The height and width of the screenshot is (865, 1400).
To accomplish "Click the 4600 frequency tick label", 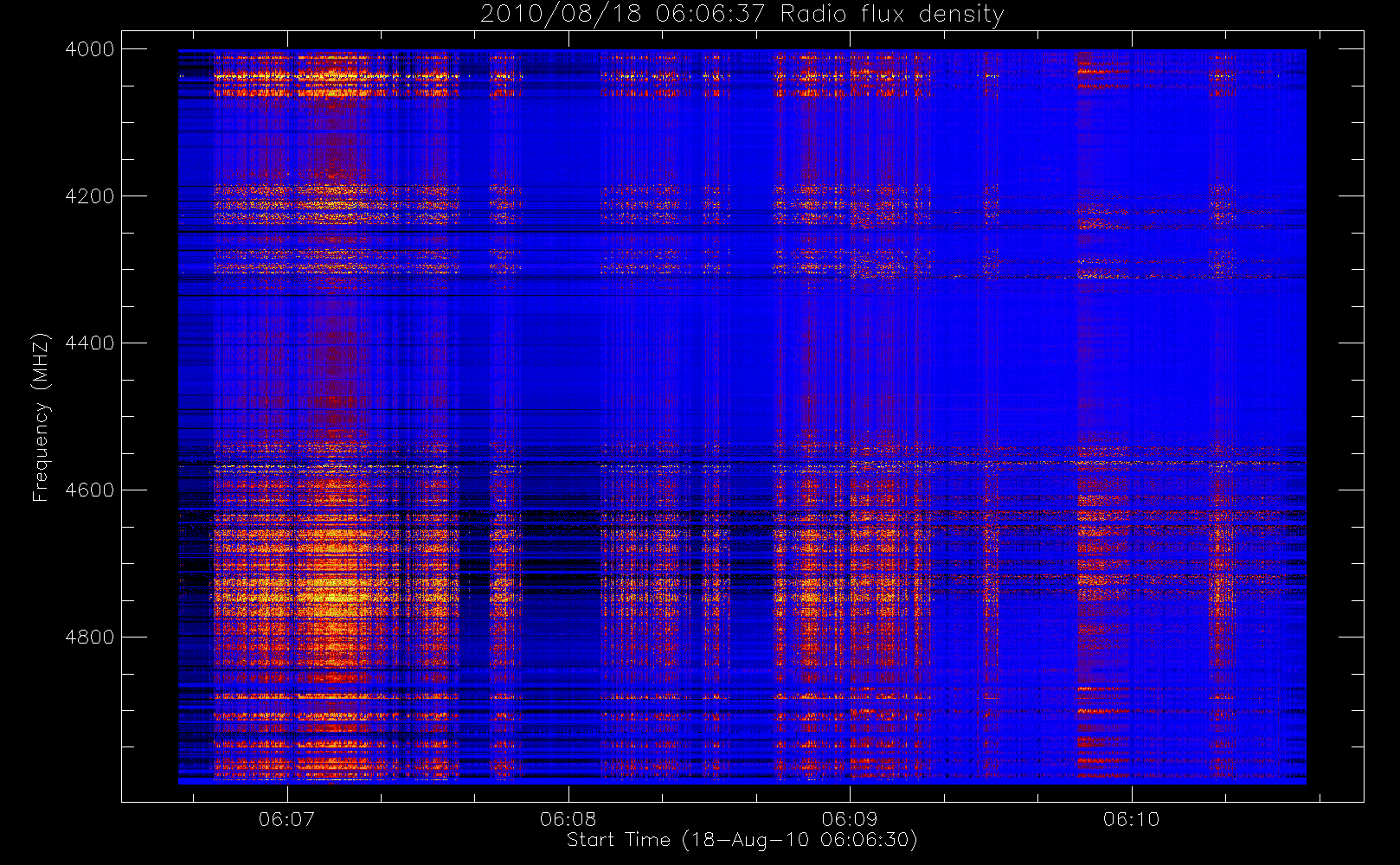I will pyautogui.click(x=89, y=490).
